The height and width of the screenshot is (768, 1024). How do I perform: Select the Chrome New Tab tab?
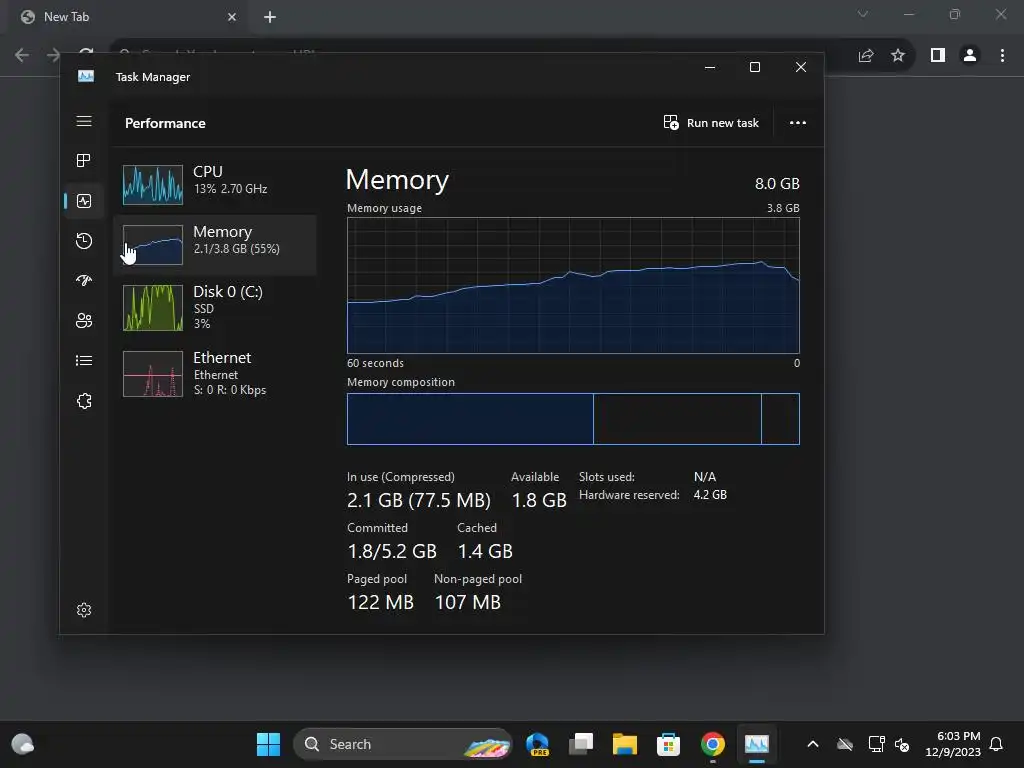127,17
